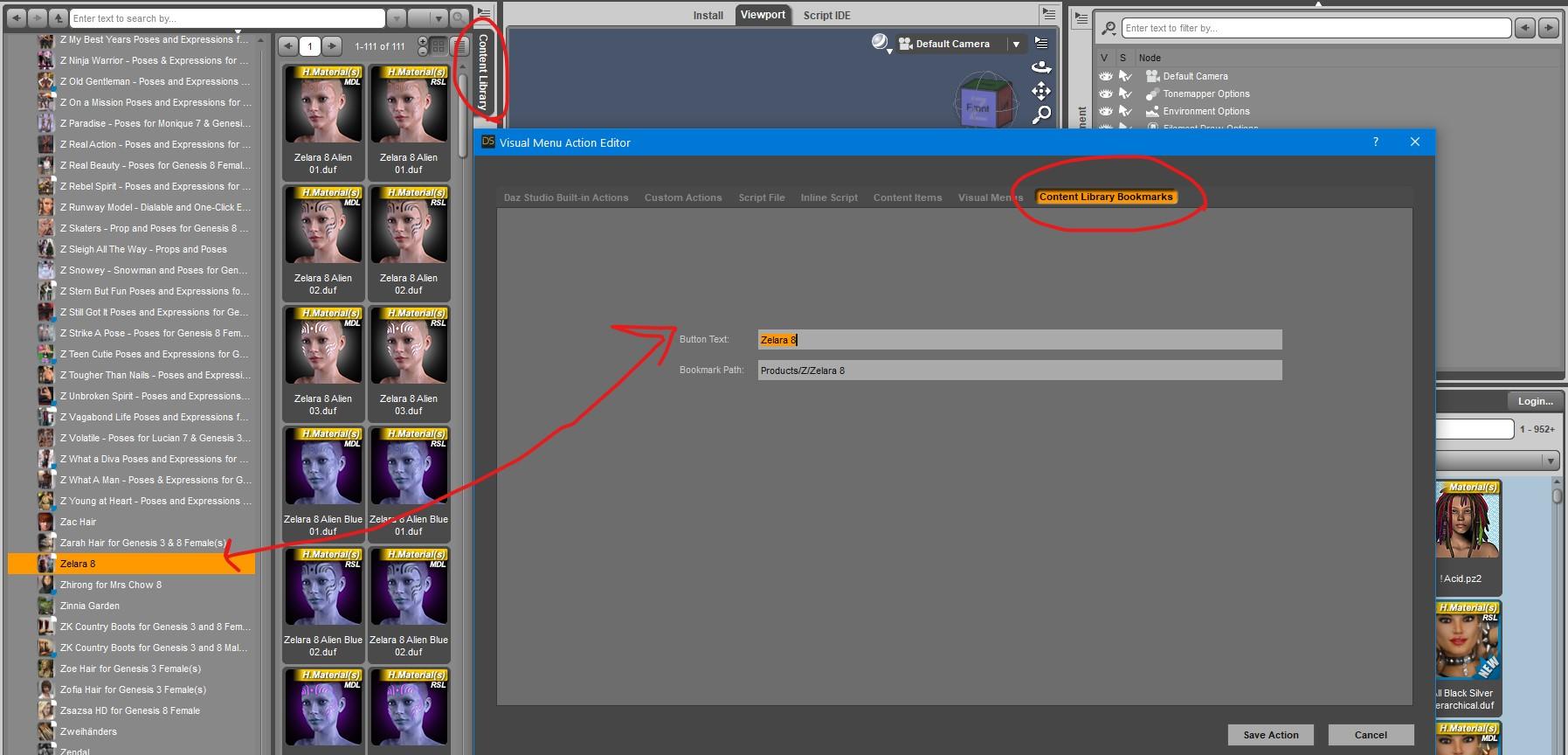The height and width of the screenshot is (755, 1568).
Task: Toggle visibility of Default Camera node
Action: (x=1106, y=76)
